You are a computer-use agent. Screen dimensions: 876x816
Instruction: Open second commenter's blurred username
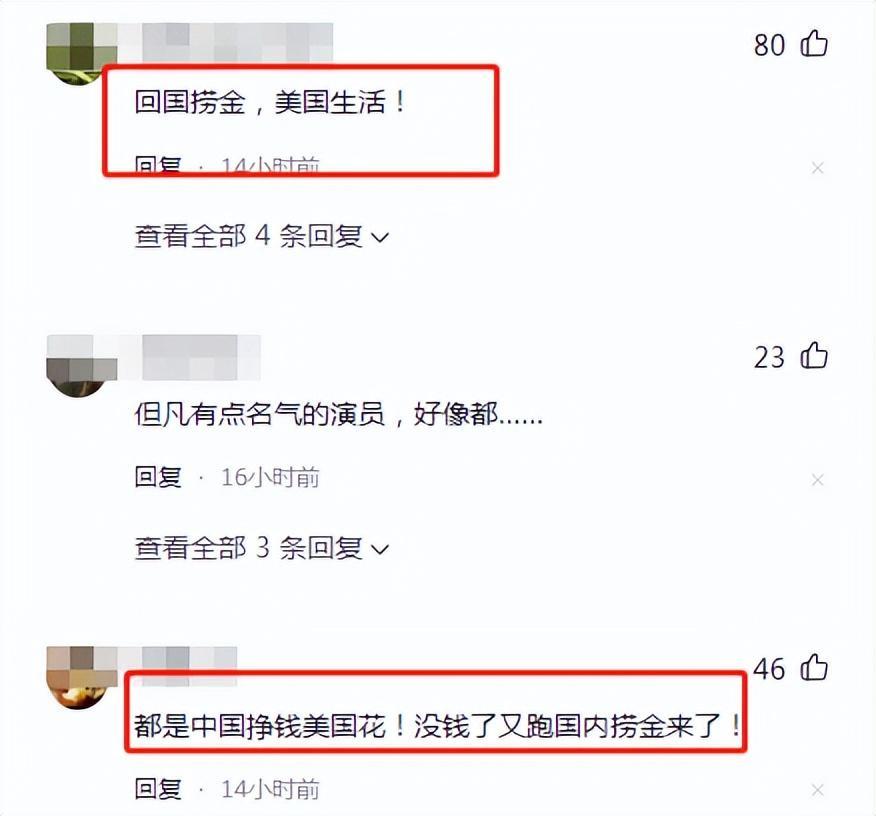(201, 357)
